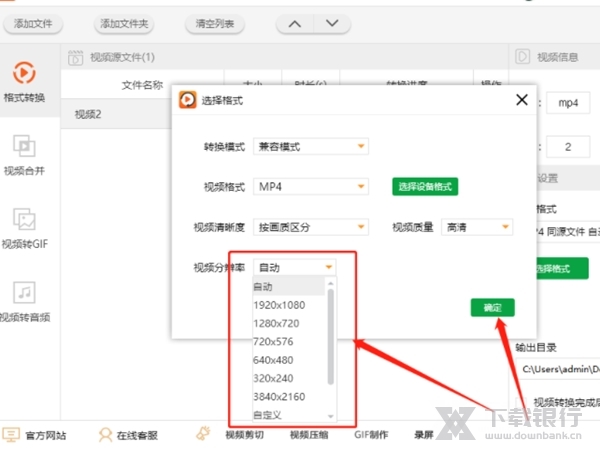The width and height of the screenshot is (600, 449).
Task: Click the 清空列表 button
Action: point(215,24)
